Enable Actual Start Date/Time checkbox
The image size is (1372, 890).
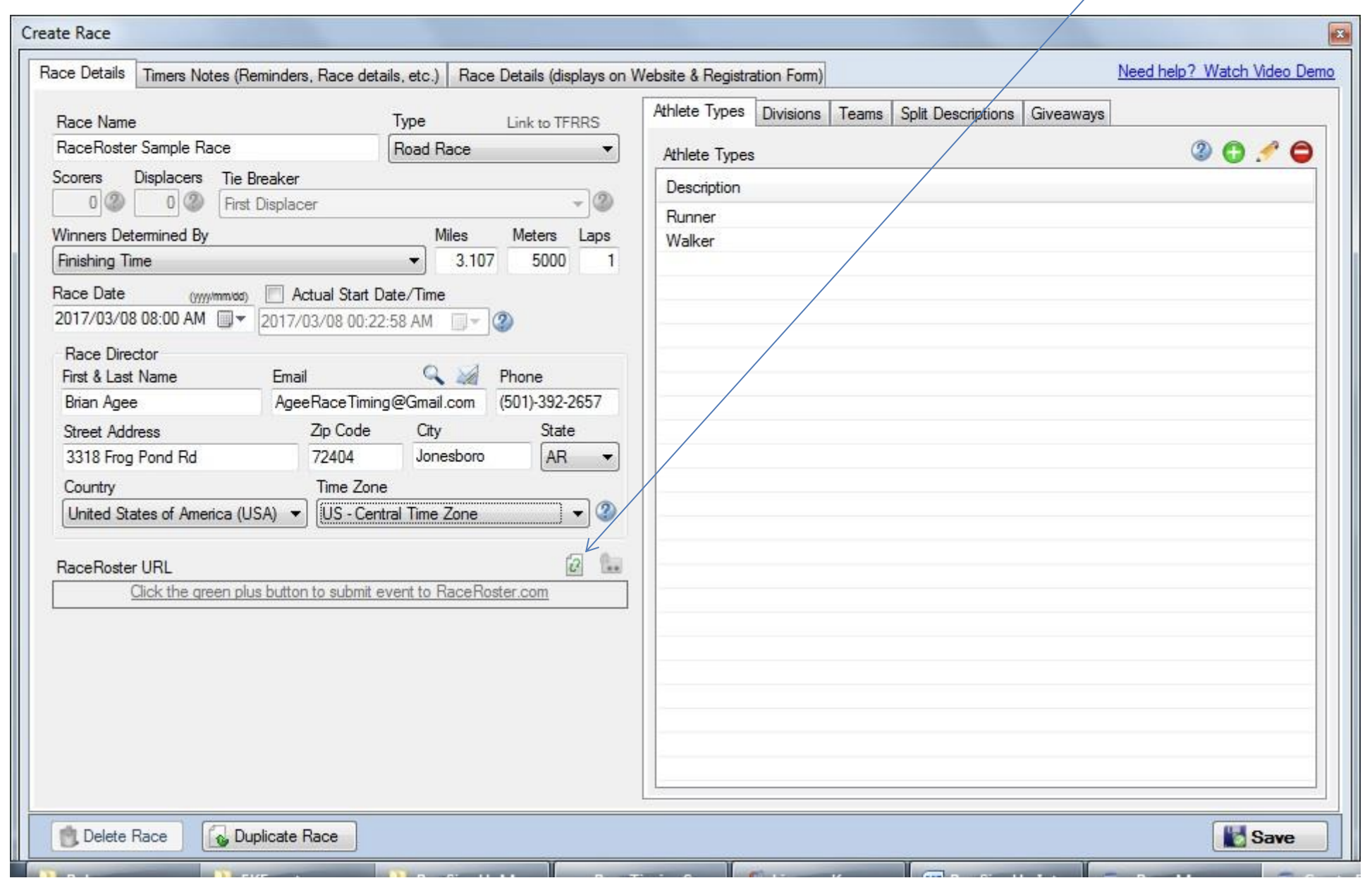(274, 293)
